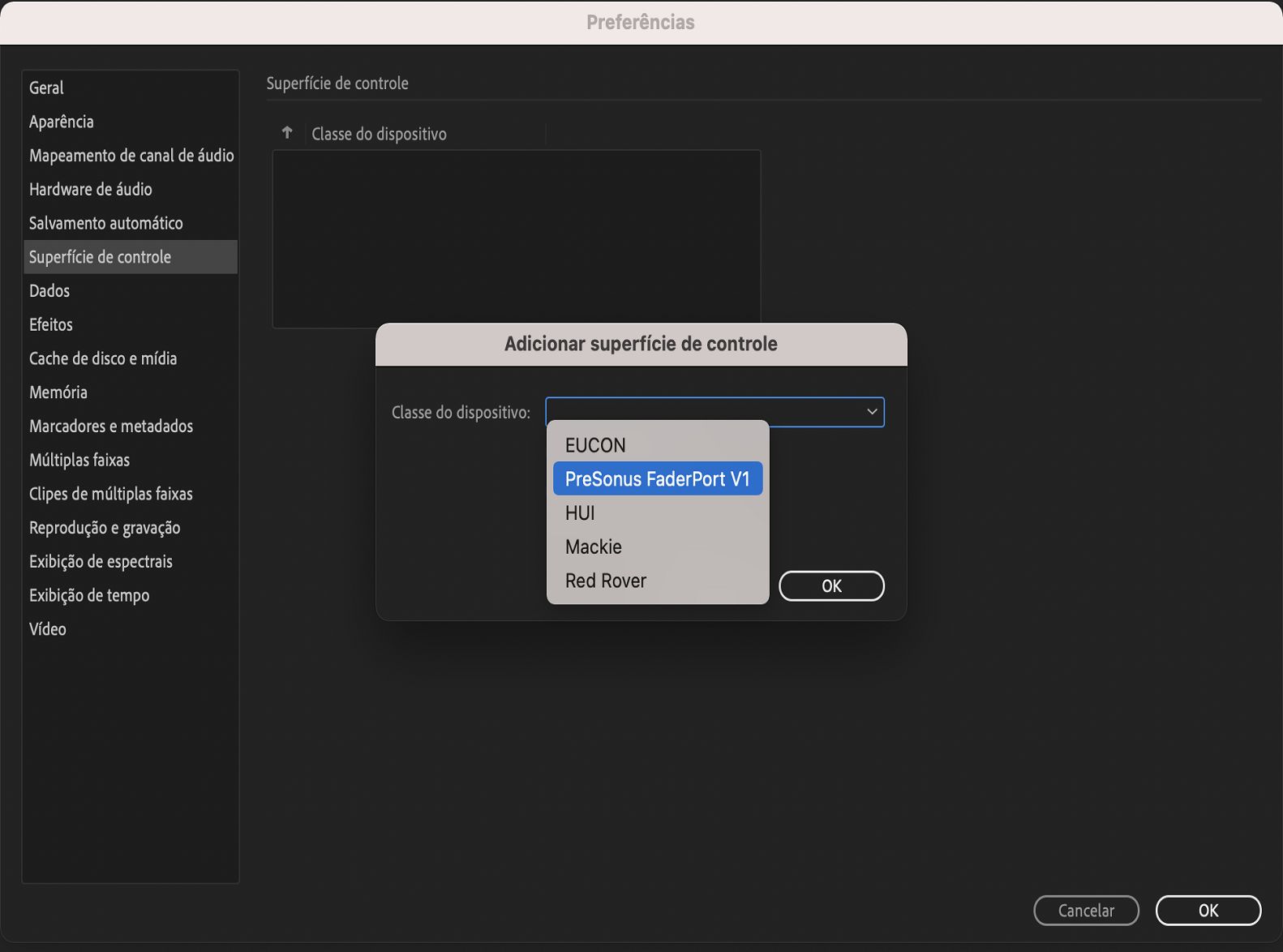Screen dimensions: 1283x952
Task: Open the Dados preferences category
Action: [131, 290]
